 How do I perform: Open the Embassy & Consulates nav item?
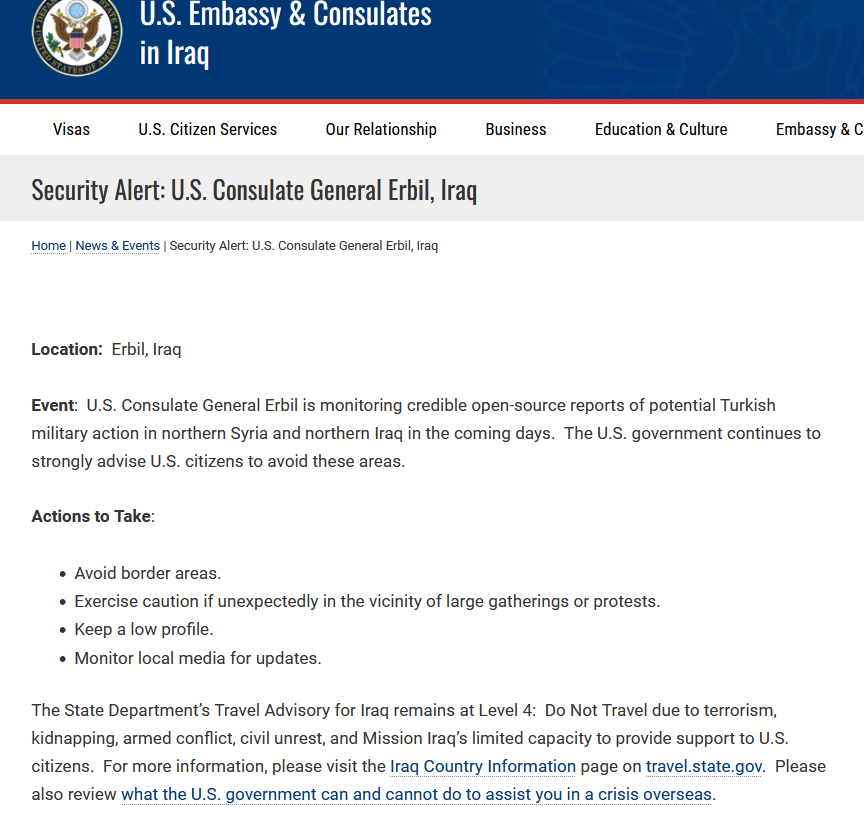[x=819, y=129]
